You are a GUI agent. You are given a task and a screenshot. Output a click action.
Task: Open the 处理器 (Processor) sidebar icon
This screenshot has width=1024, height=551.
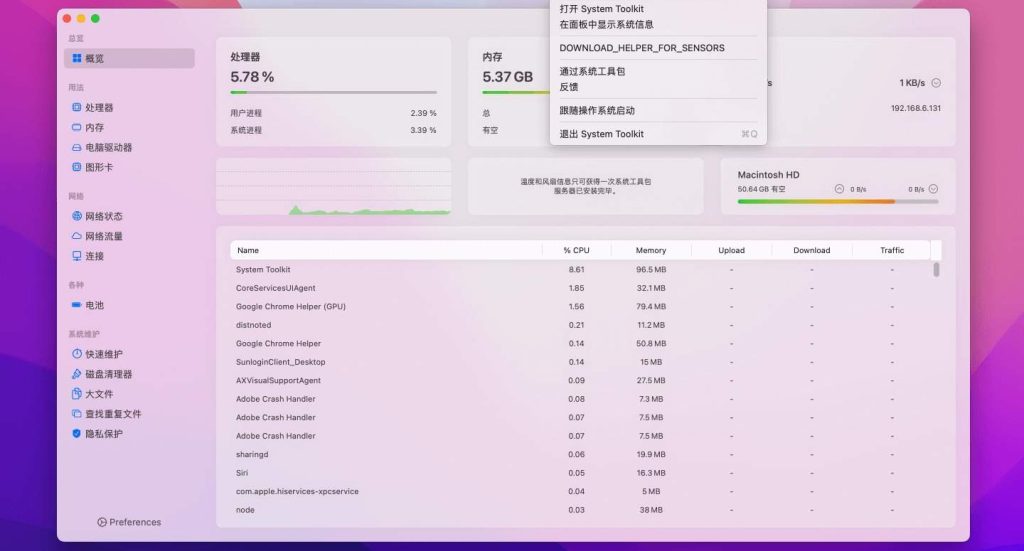coord(77,108)
